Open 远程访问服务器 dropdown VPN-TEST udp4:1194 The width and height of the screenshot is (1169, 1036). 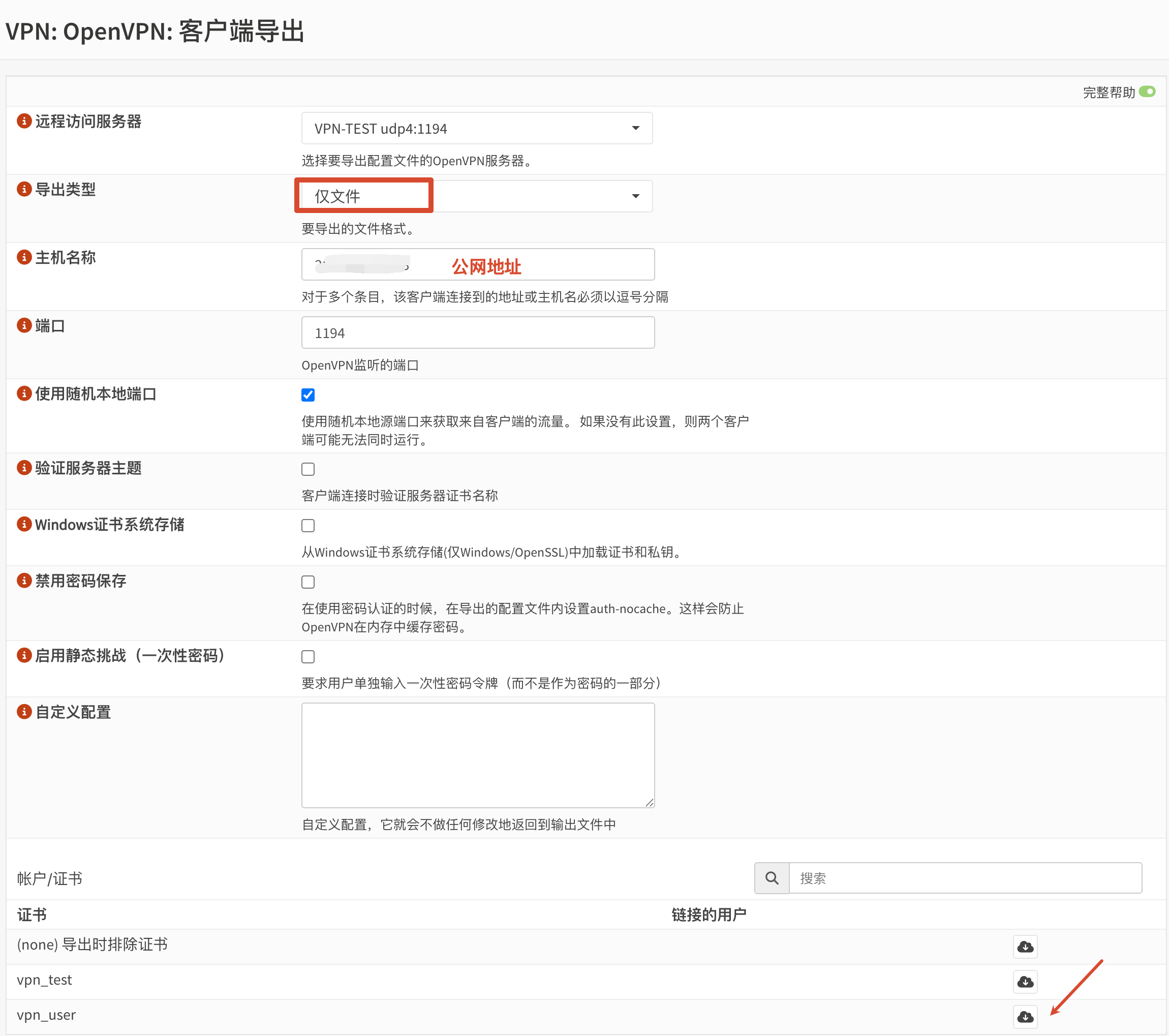477,128
